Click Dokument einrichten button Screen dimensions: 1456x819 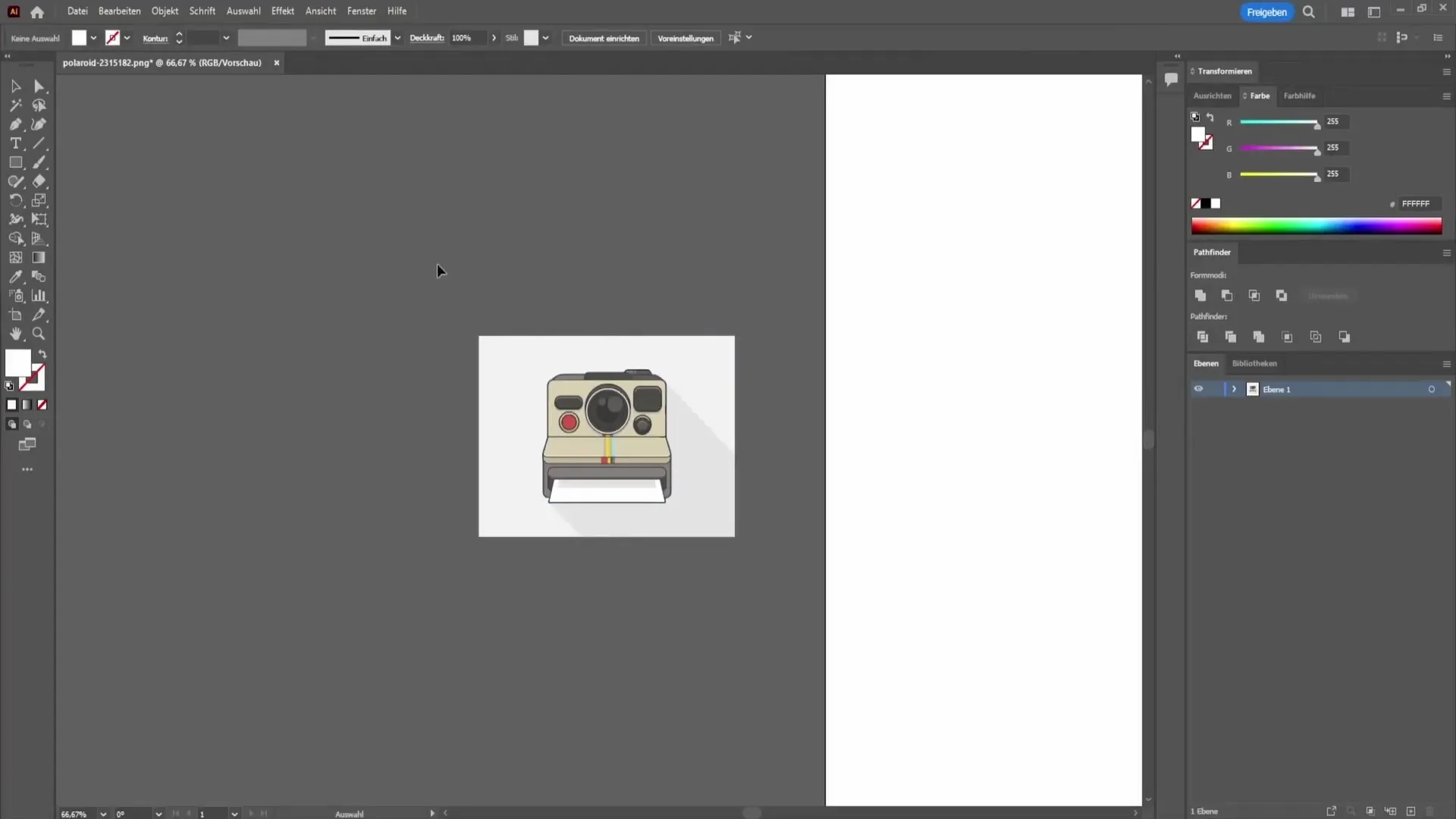tap(604, 38)
